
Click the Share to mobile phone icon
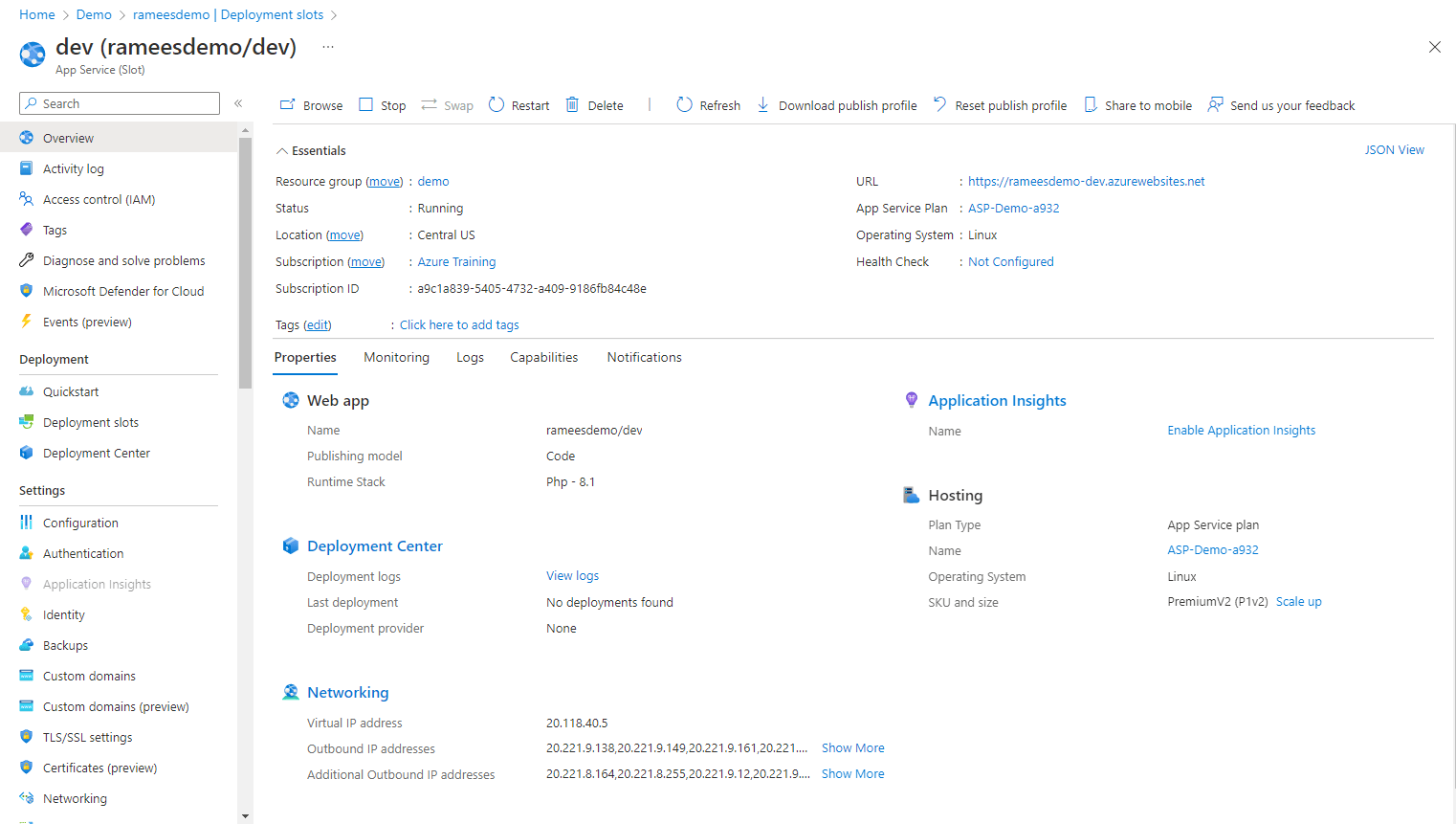point(1090,104)
